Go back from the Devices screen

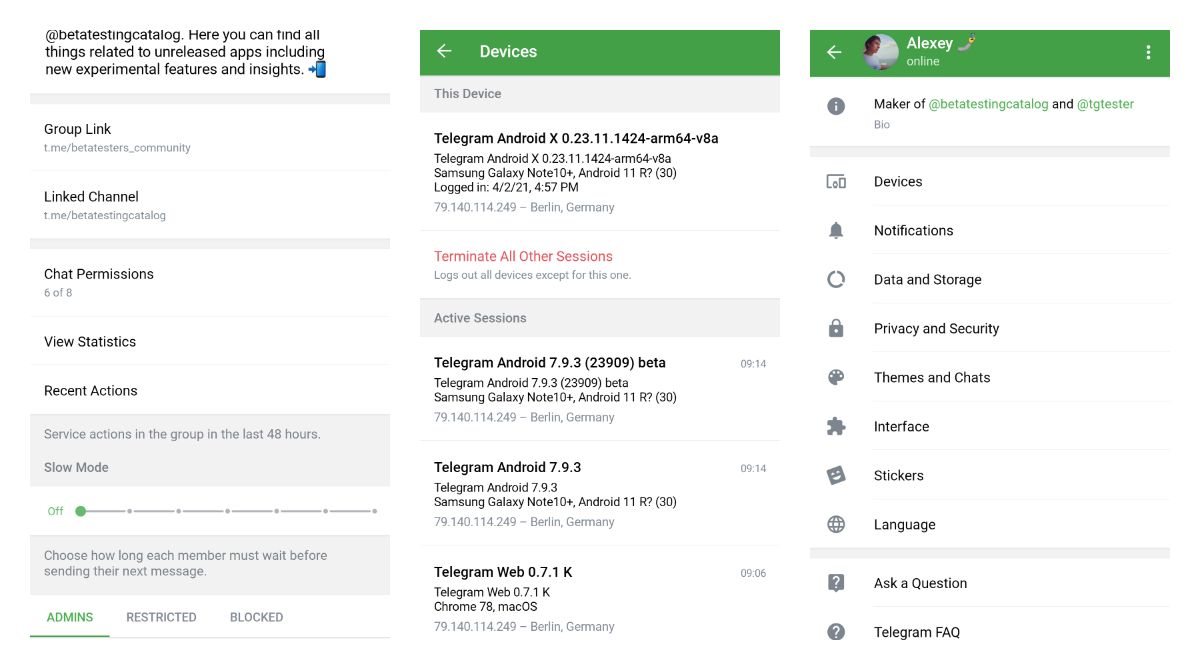pyautogui.click(x=445, y=51)
